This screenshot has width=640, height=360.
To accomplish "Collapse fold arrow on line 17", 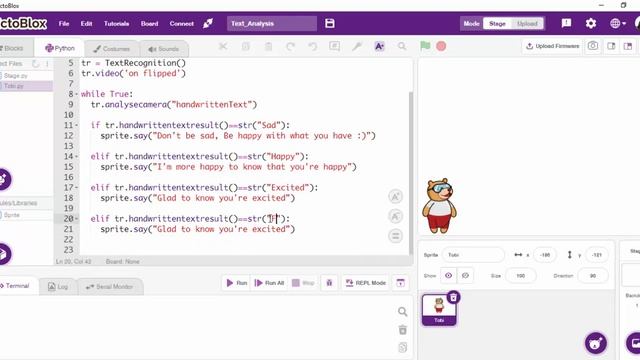I will click(76, 188).
